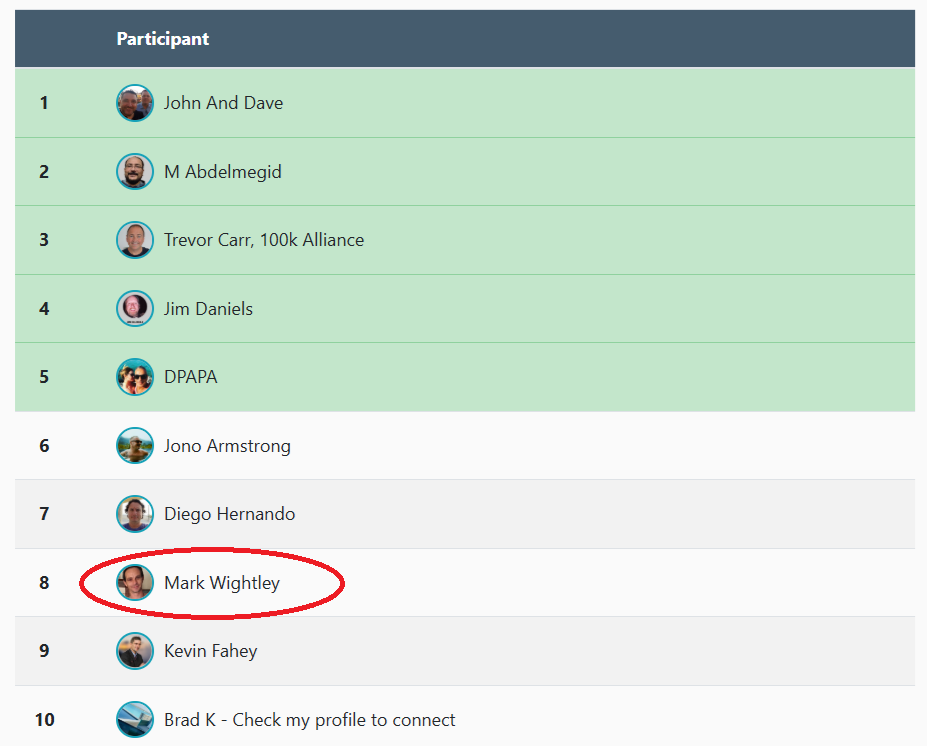Click the Participant column header
This screenshot has height=746, width=927.
pos(163,39)
